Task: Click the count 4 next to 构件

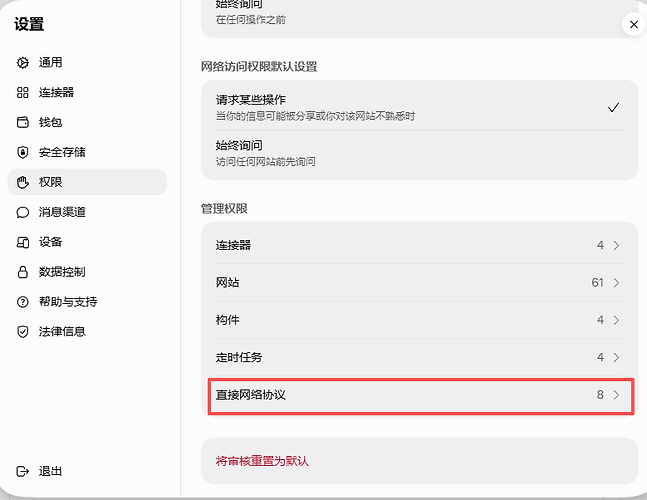Action: point(600,320)
